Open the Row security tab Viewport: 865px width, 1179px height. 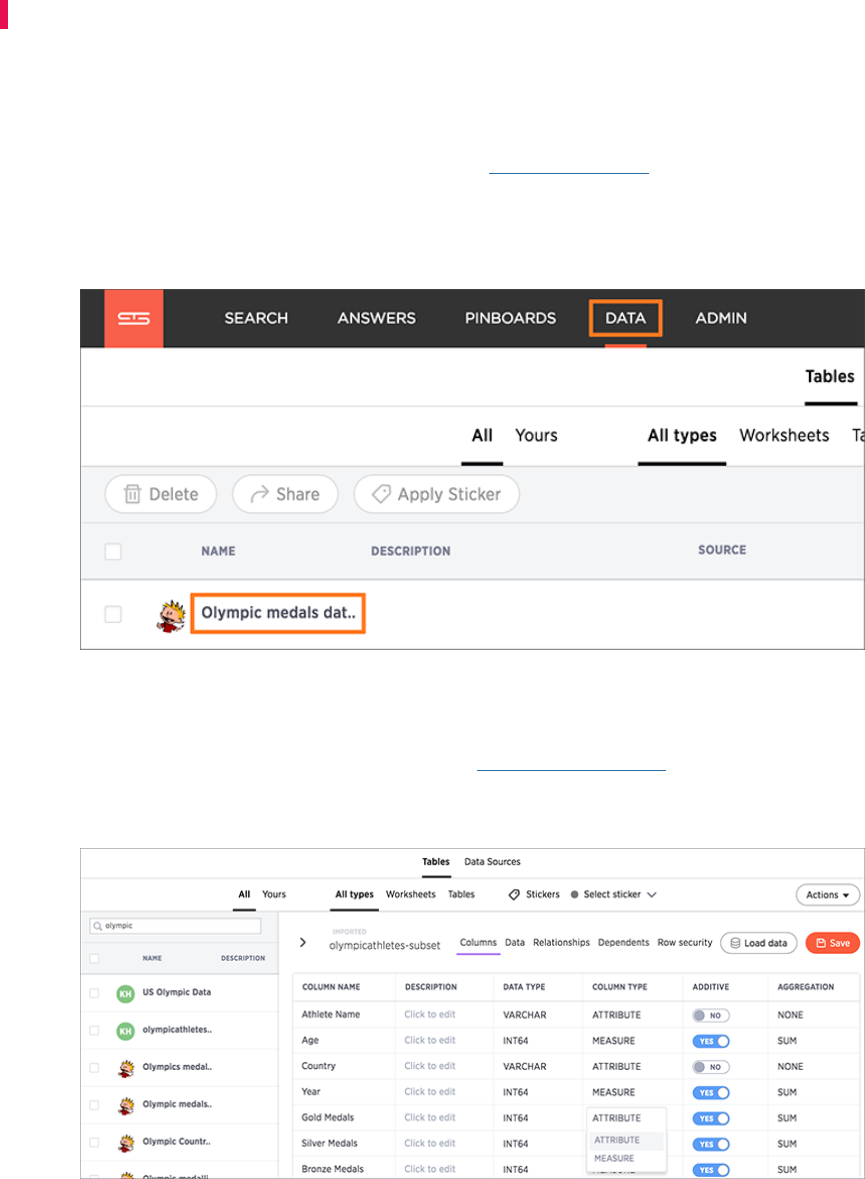point(684,942)
